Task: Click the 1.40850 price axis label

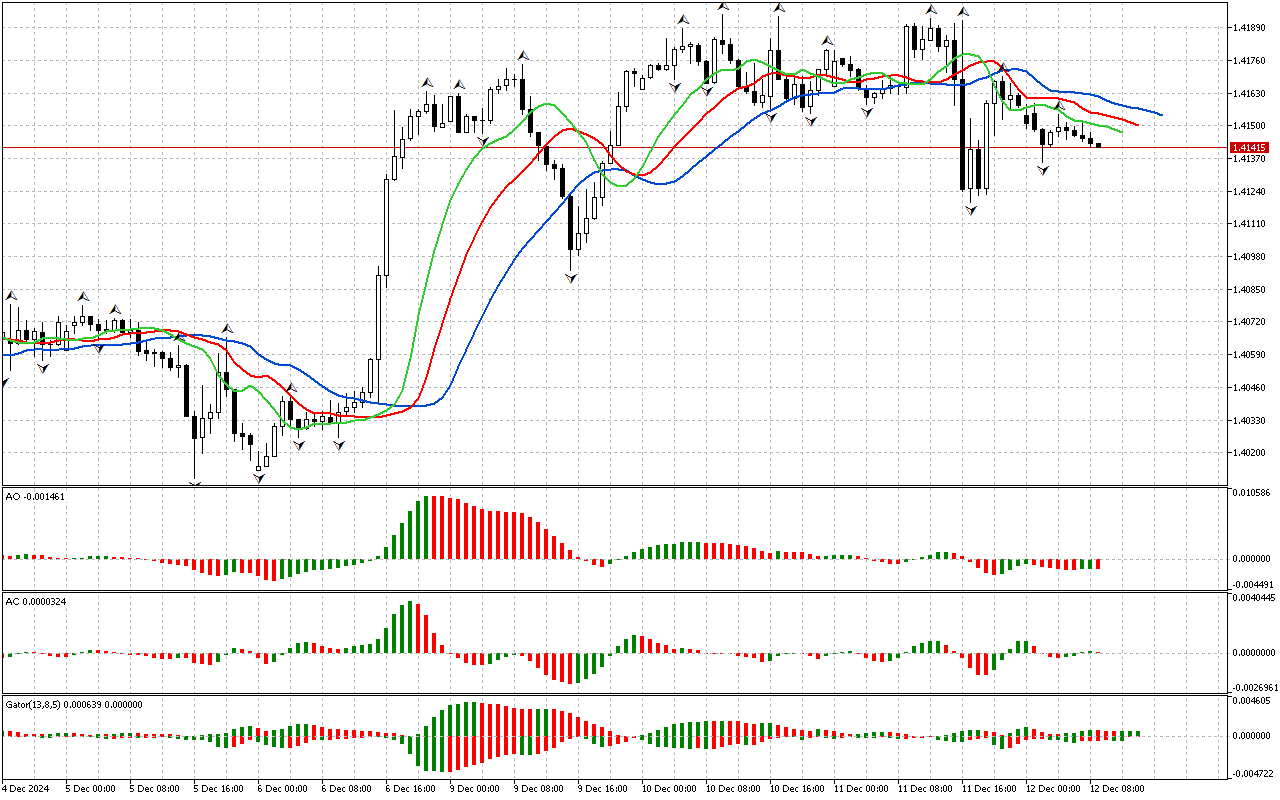Action: pyautogui.click(x=1251, y=290)
